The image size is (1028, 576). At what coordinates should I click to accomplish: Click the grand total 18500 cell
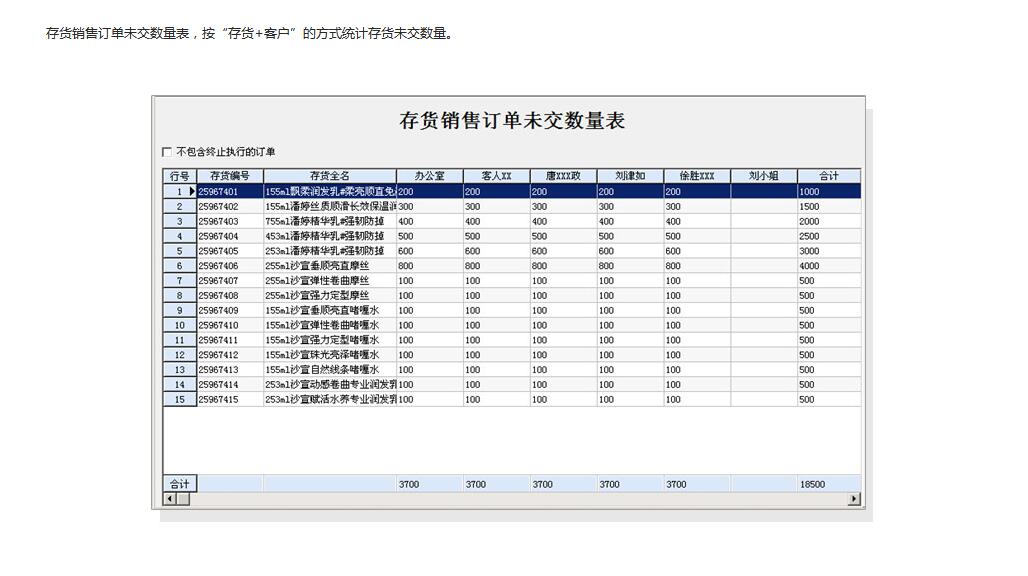(x=829, y=484)
